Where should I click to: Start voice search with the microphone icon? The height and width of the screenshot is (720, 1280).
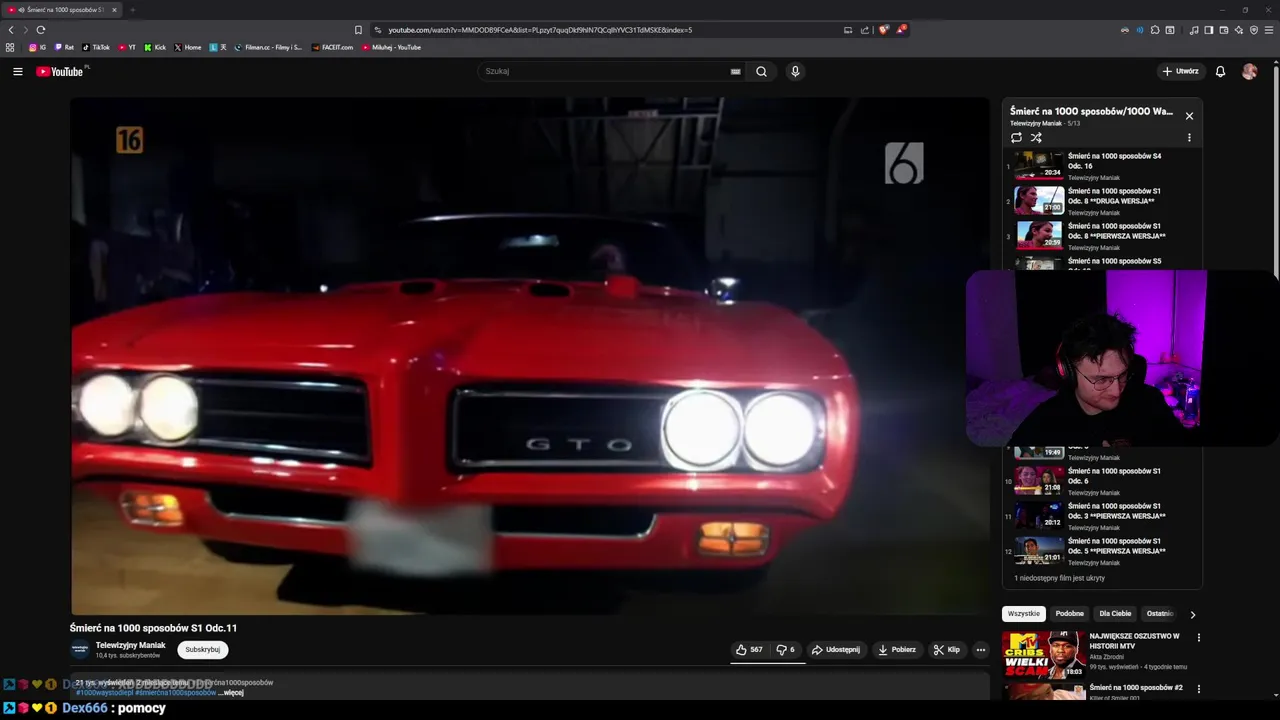[x=795, y=71]
